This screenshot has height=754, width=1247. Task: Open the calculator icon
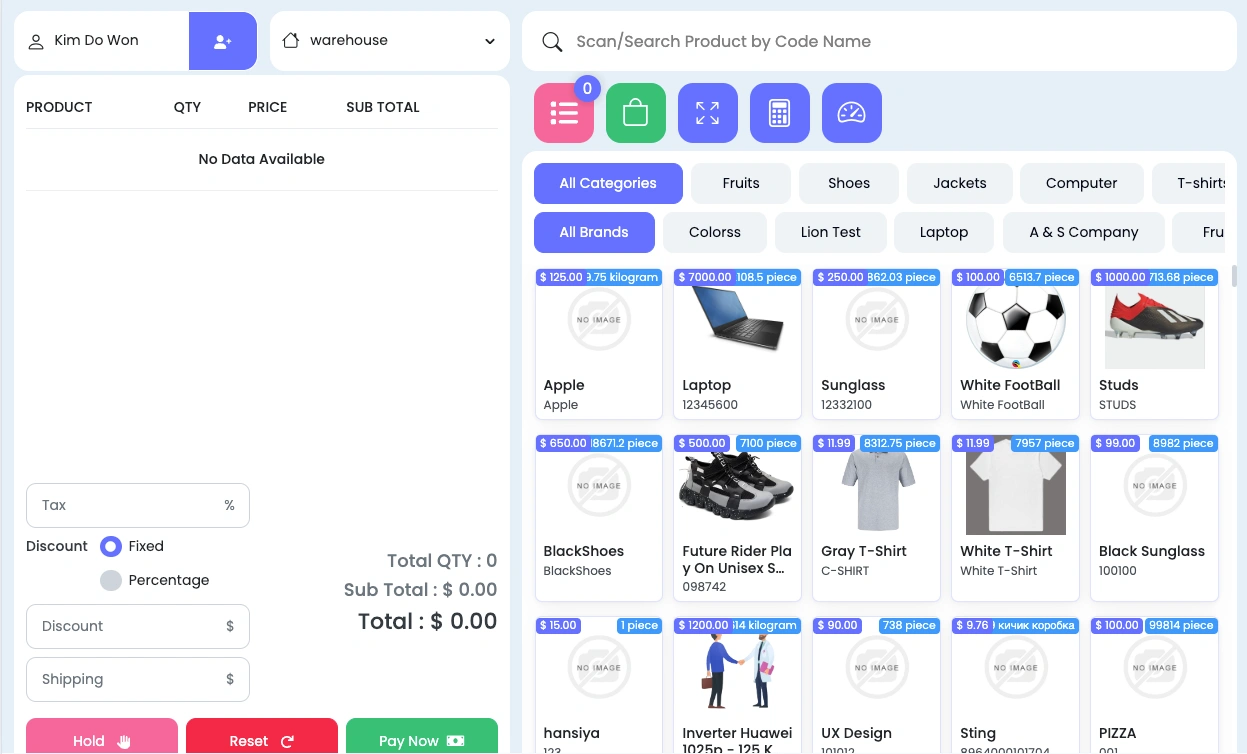coord(780,113)
